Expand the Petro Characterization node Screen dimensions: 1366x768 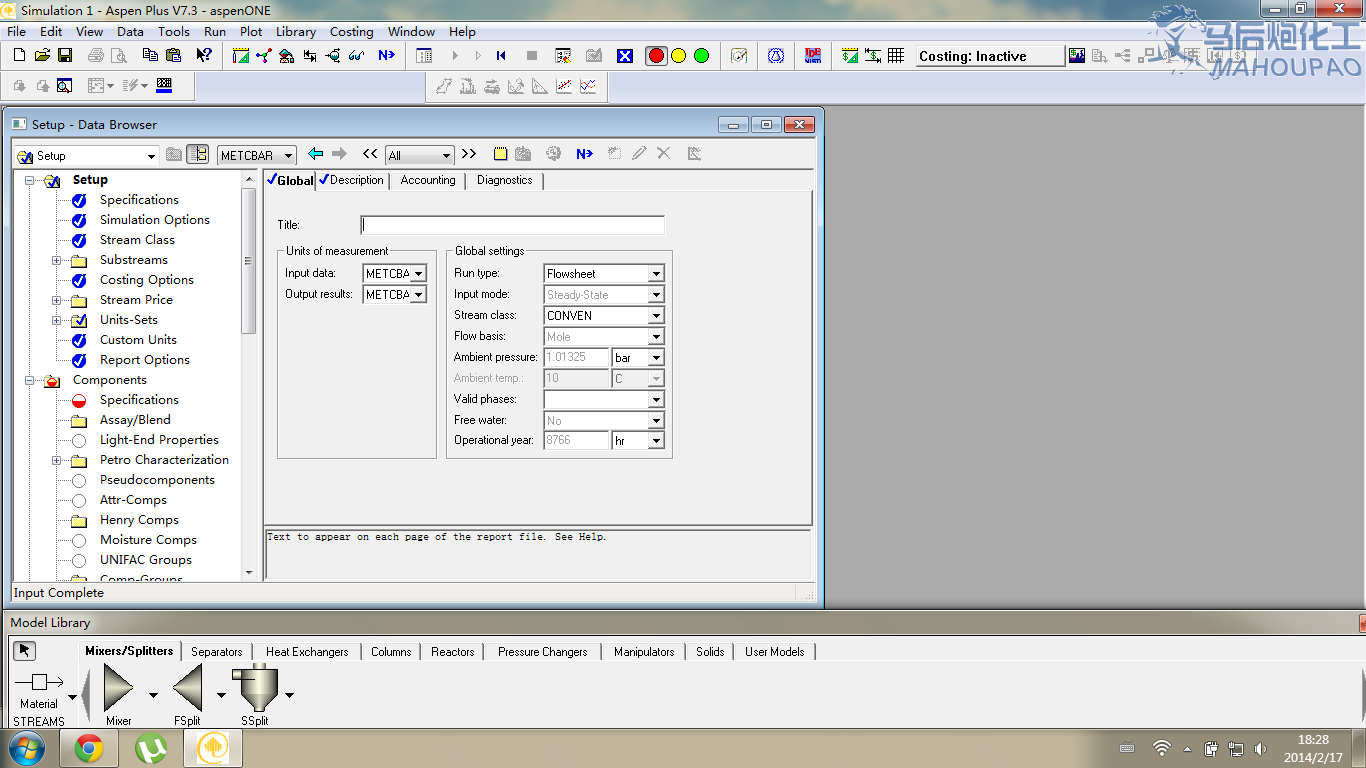57,460
